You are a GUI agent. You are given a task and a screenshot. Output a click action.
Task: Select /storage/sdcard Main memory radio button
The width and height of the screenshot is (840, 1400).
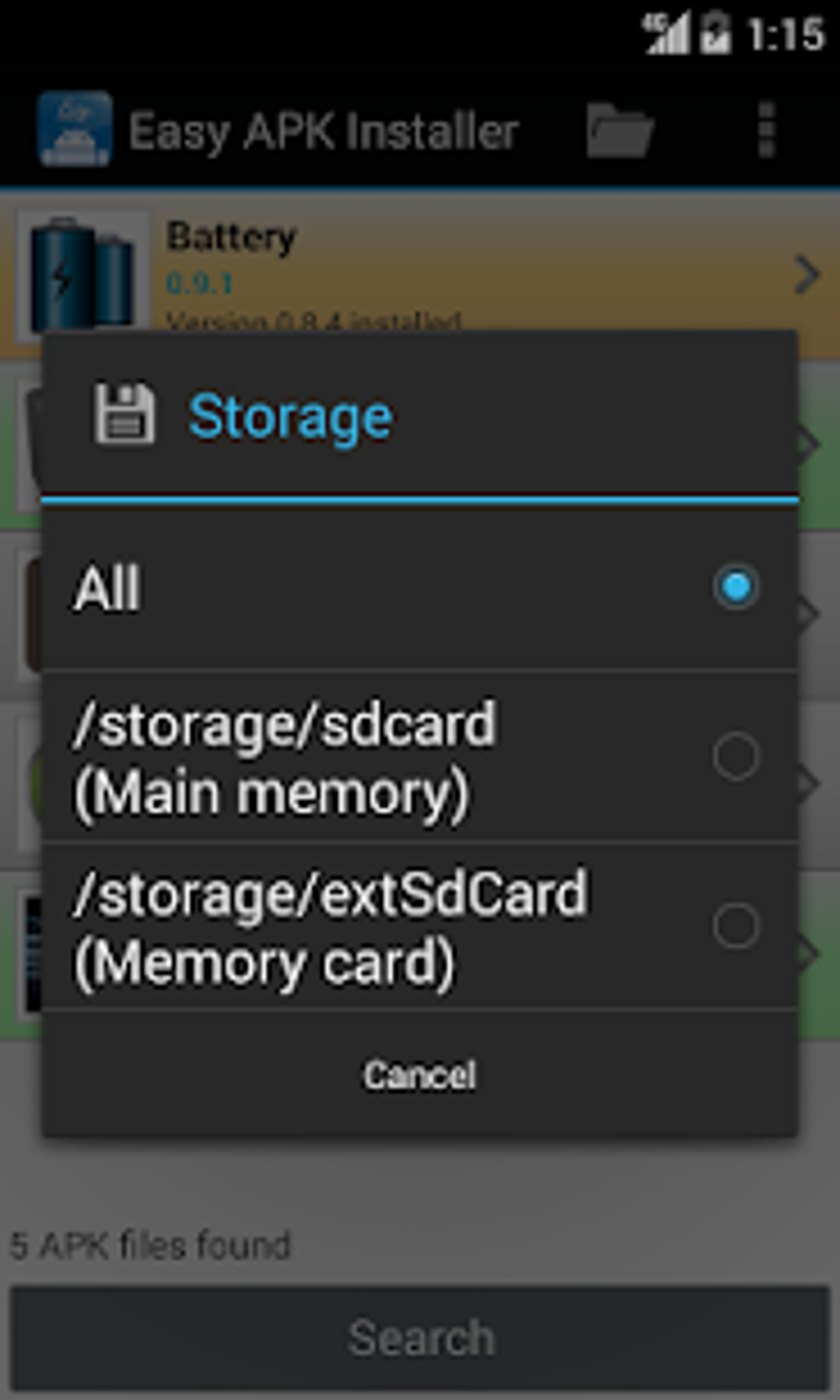pos(735,756)
